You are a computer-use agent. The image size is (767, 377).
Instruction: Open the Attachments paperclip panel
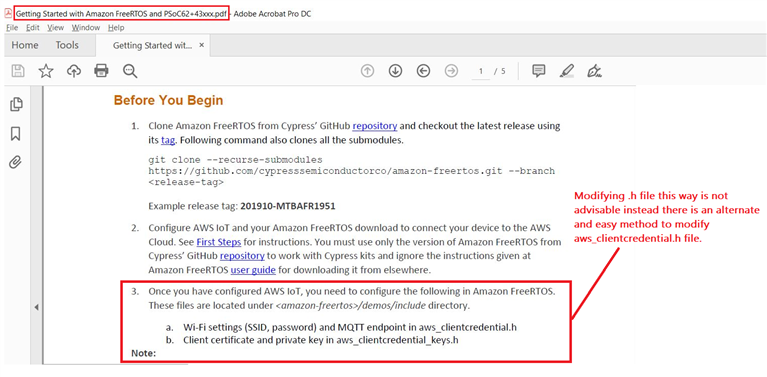[16, 163]
